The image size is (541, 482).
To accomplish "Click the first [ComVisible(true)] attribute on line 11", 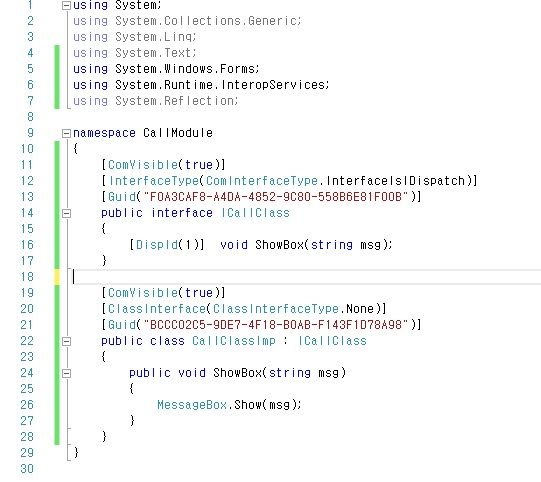I will [x=163, y=165].
